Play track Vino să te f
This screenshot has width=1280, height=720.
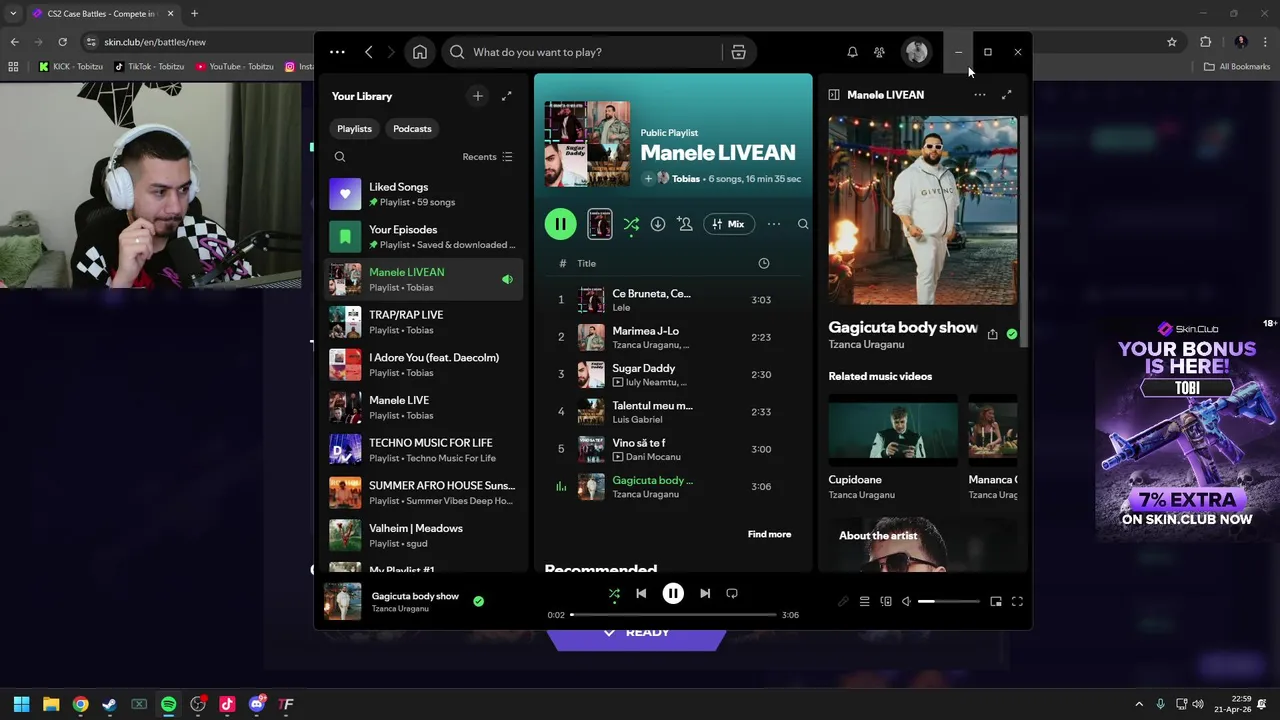tap(672, 449)
